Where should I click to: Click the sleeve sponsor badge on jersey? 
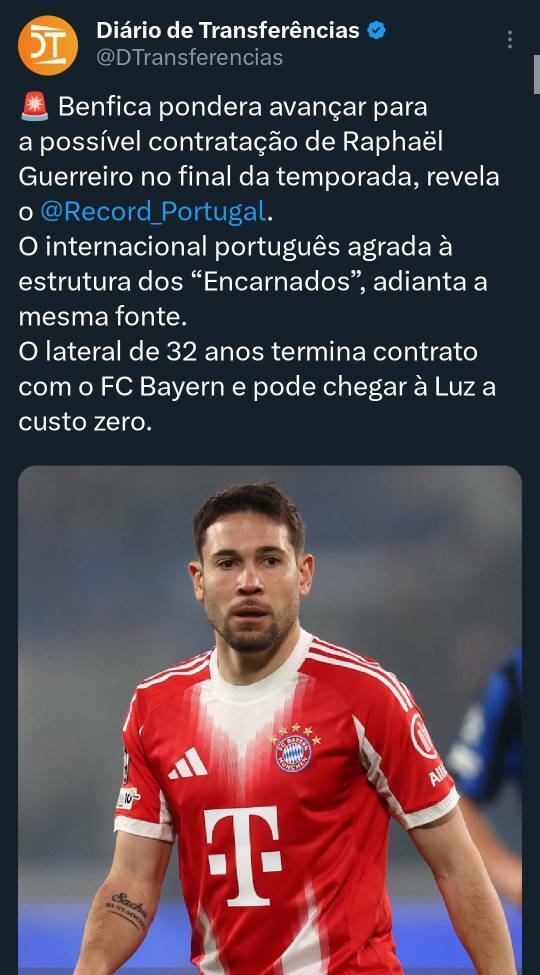click(424, 736)
